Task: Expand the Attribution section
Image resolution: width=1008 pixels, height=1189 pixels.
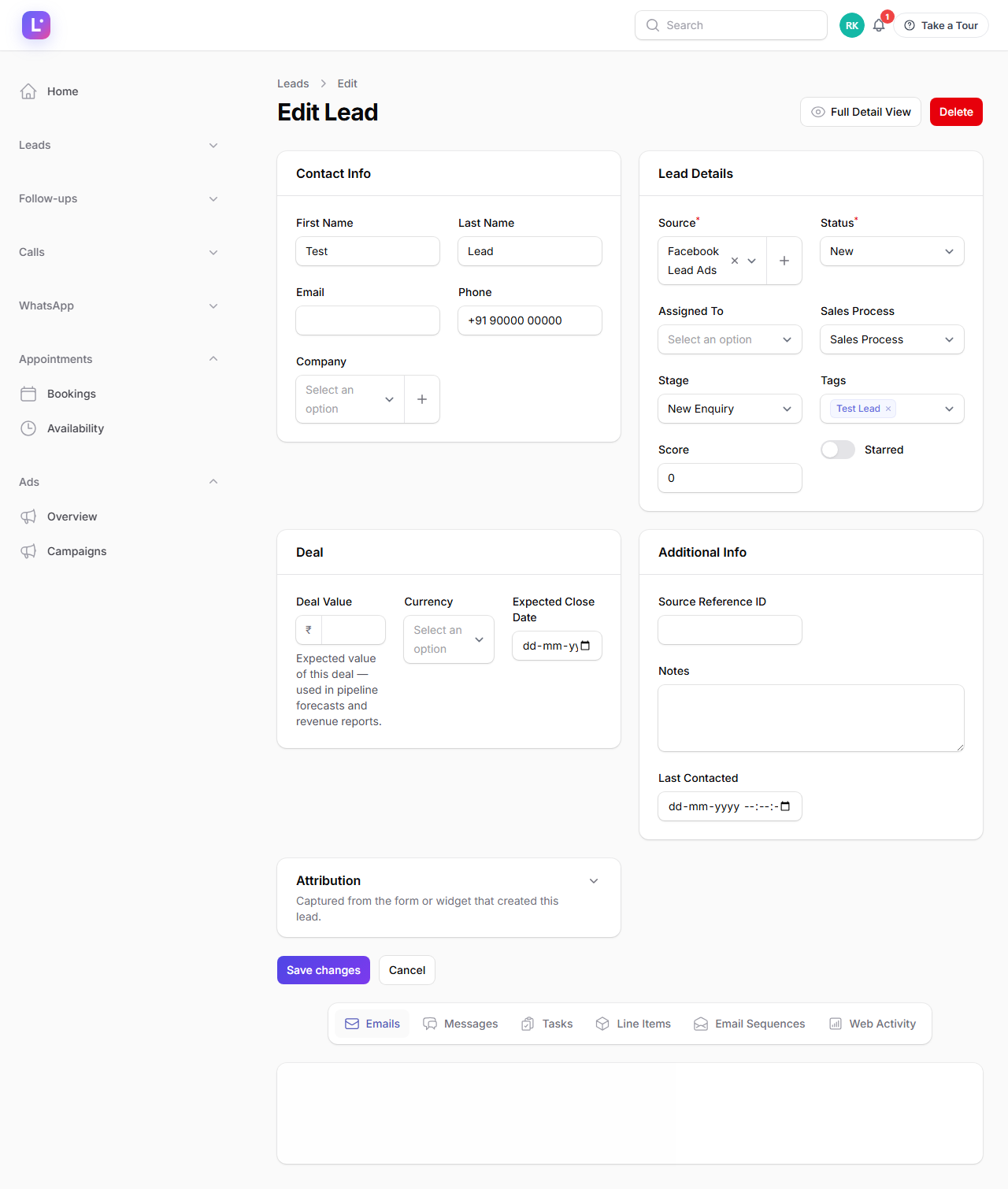Action: coord(594,881)
